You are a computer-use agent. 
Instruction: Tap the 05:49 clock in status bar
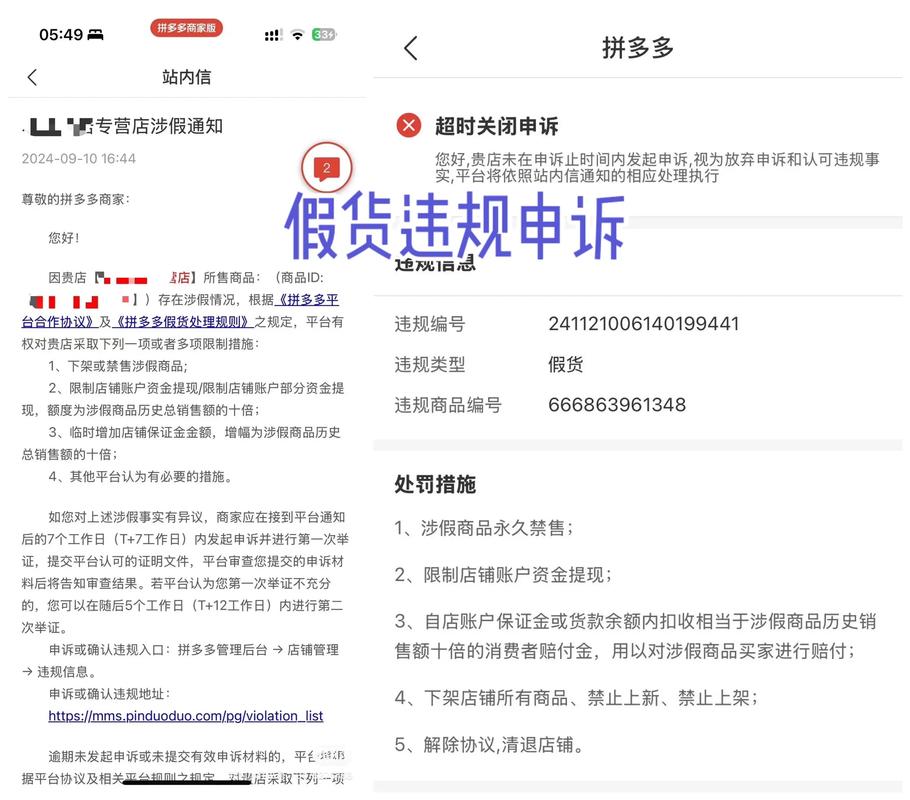[x=61, y=35]
